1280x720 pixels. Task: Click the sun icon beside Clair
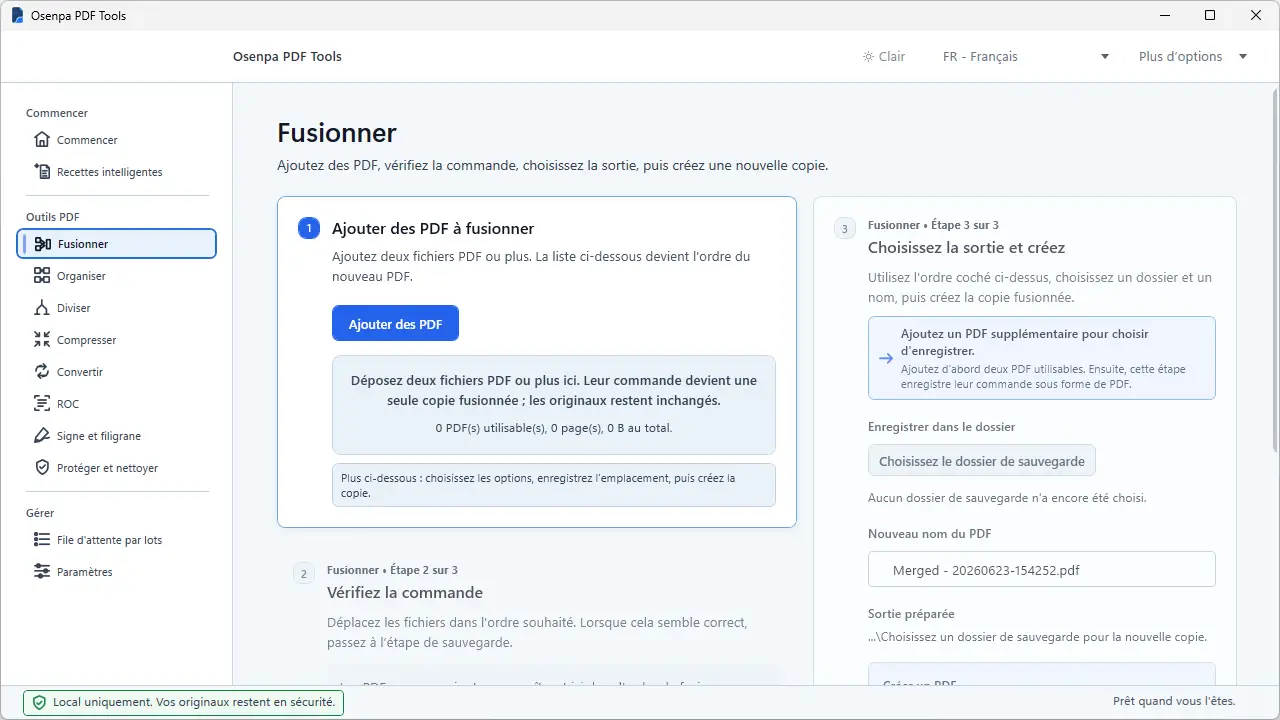(868, 57)
